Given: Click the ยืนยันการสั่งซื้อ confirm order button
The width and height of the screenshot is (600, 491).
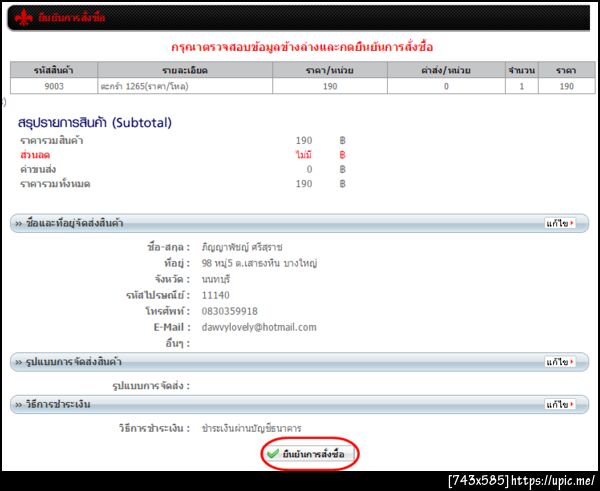Looking at the screenshot, I should click(x=310, y=454).
